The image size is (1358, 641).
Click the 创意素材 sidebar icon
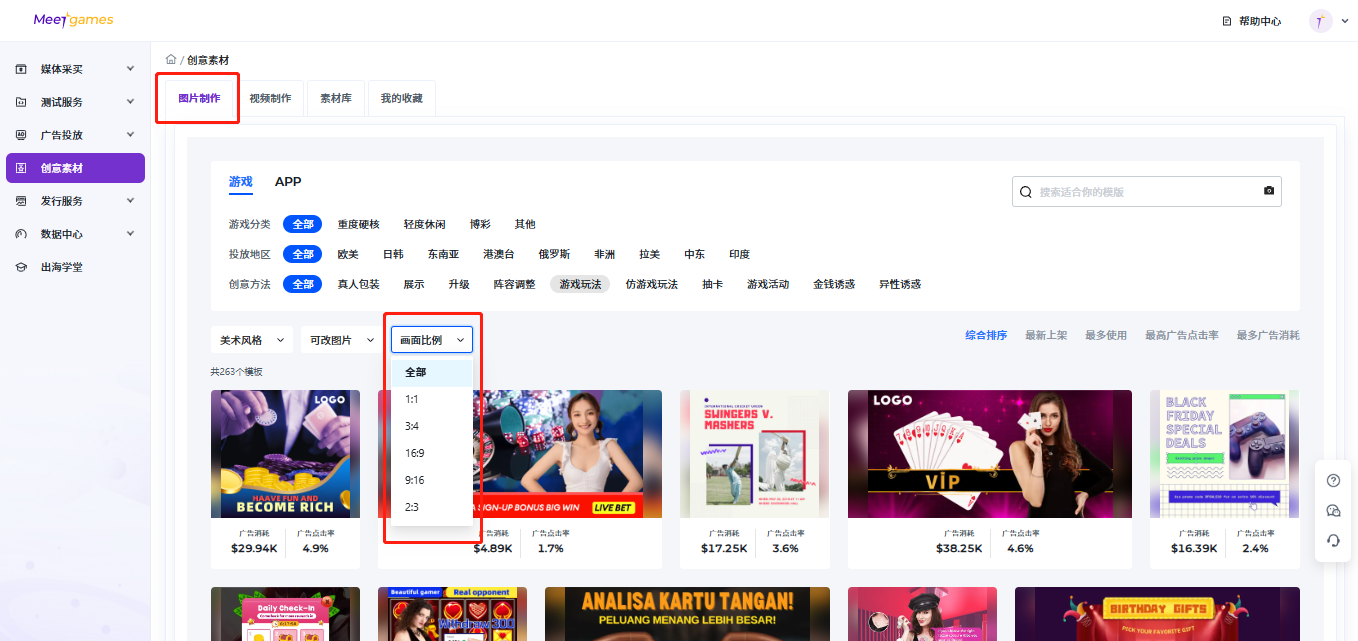[22, 167]
